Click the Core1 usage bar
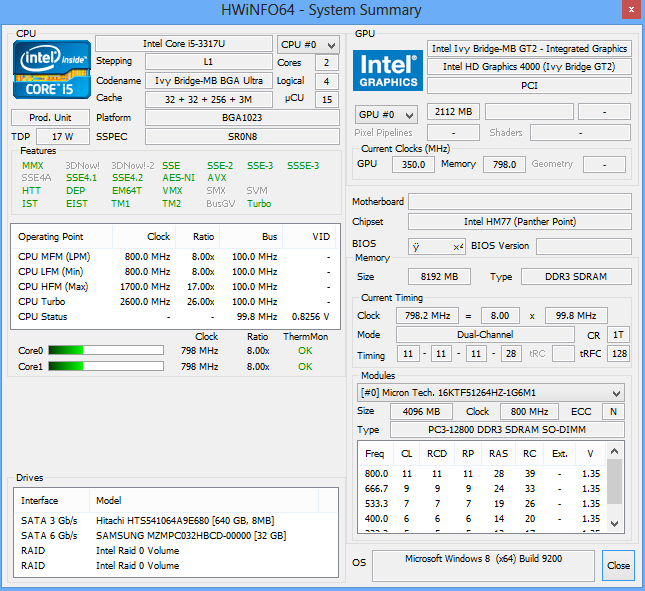This screenshot has height=591, width=645. click(106, 366)
